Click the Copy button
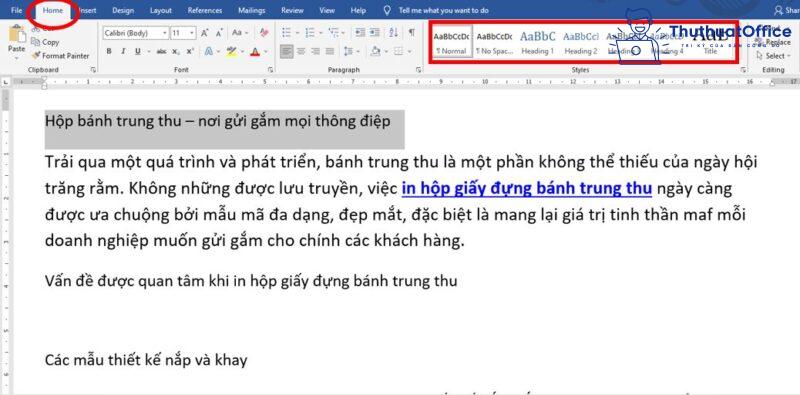Image resolution: width=800 pixels, height=395 pixels. [45, 42]
